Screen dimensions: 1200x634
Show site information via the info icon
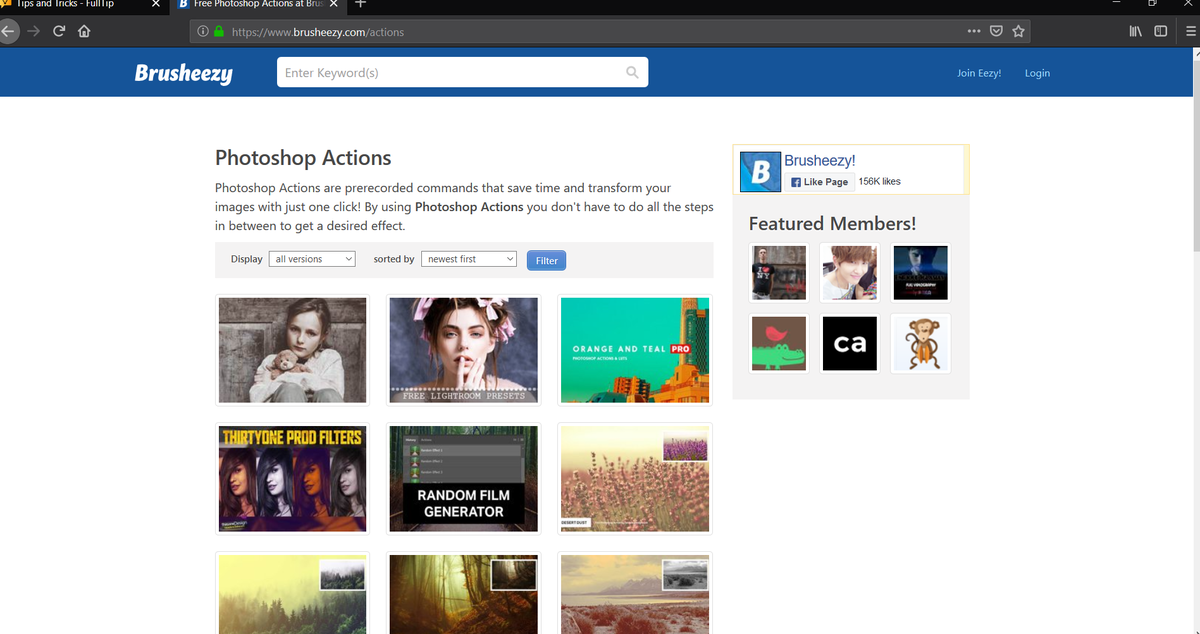[x=203, y=31]
